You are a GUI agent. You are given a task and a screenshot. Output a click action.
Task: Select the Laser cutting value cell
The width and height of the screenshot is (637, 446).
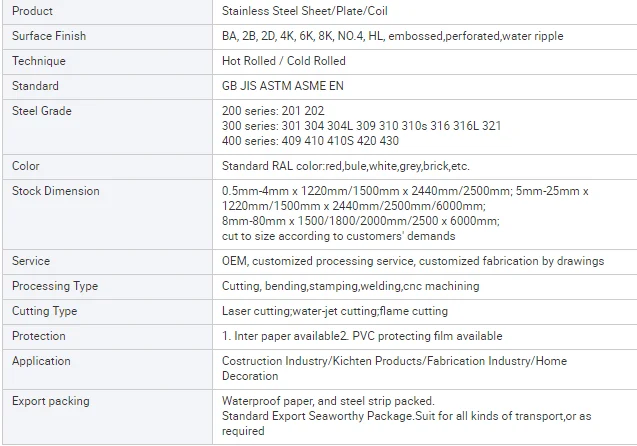334,311
